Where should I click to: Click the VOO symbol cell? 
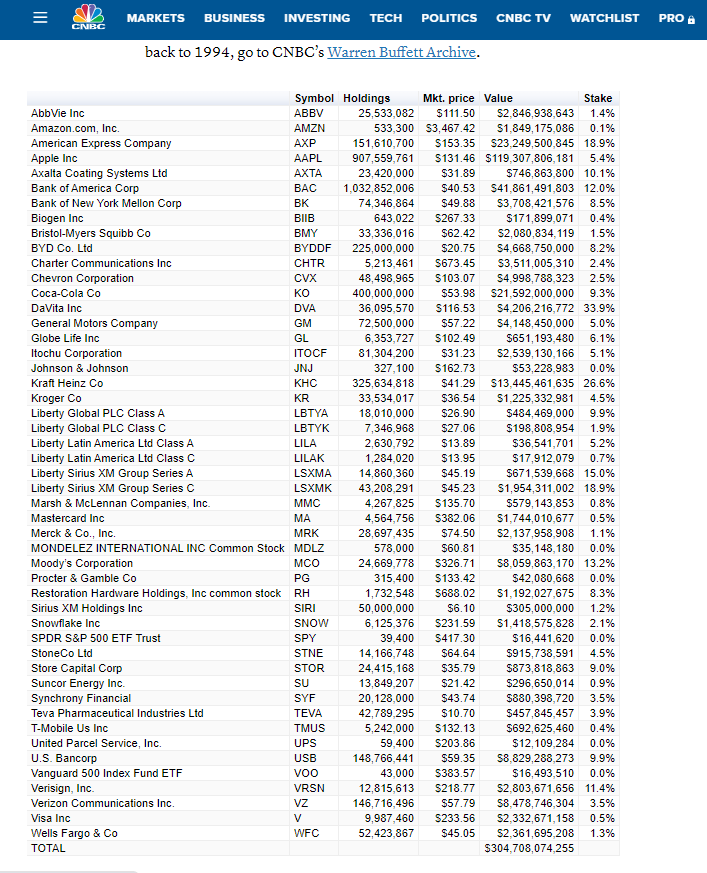(x=306, y=774)
